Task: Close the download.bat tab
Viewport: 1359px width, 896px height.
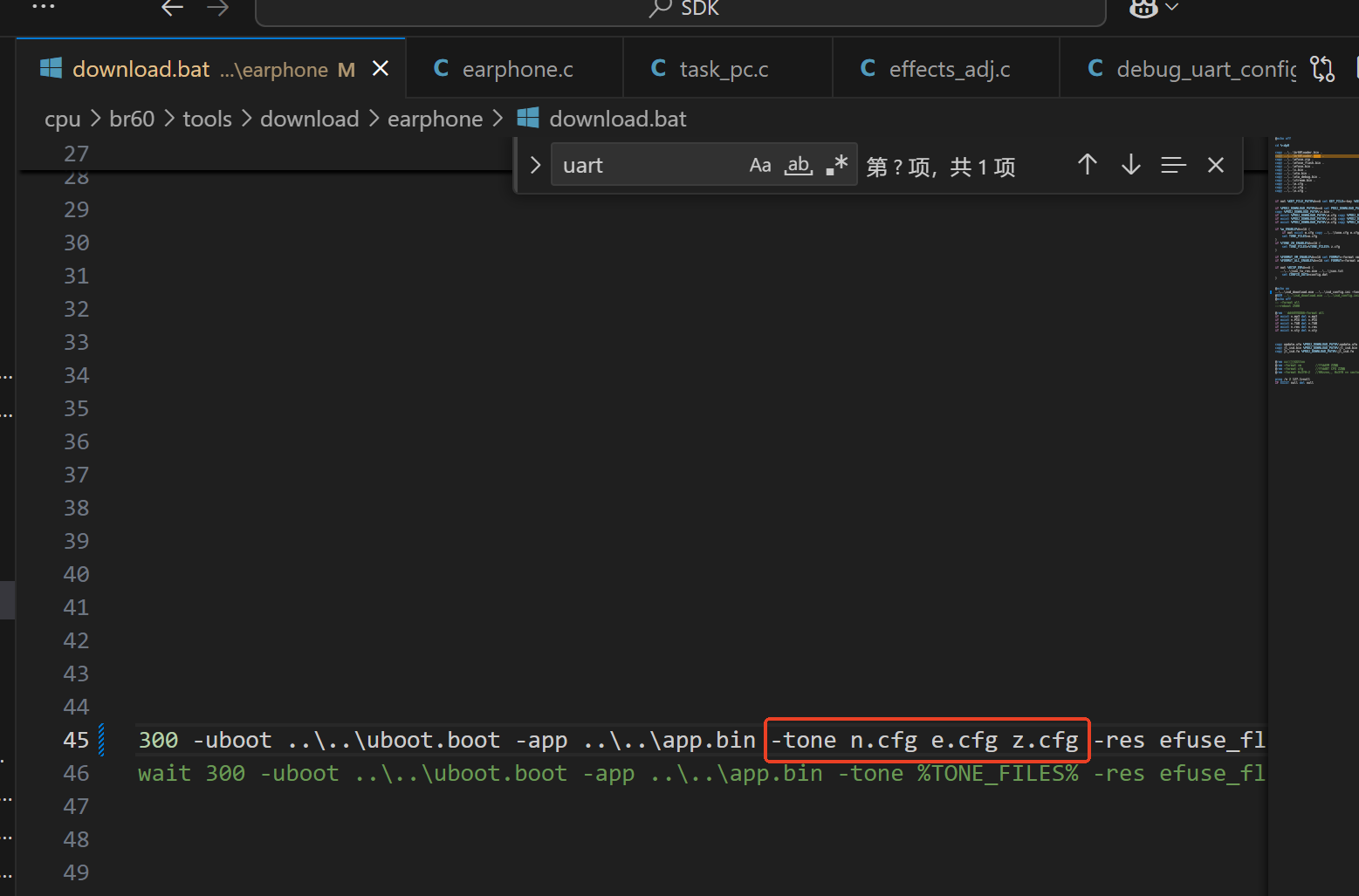Action: tap(381, 68)
